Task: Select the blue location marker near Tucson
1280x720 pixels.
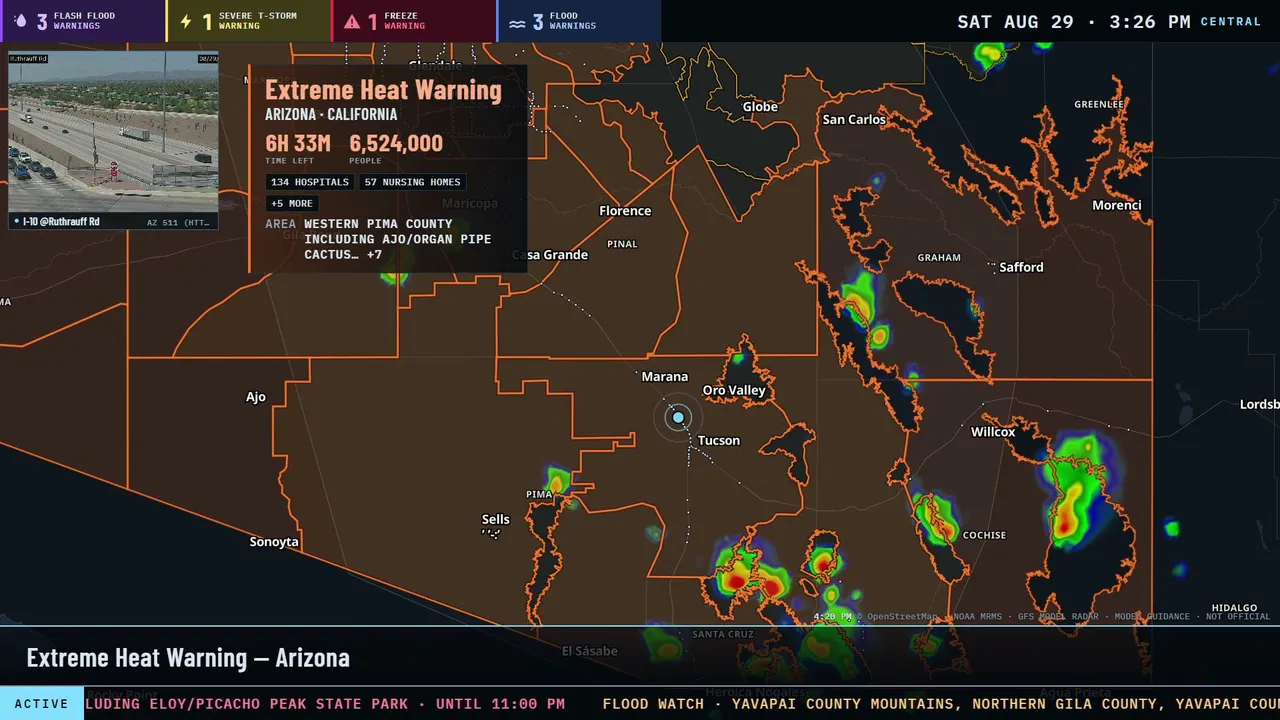Action: [678, 417]
